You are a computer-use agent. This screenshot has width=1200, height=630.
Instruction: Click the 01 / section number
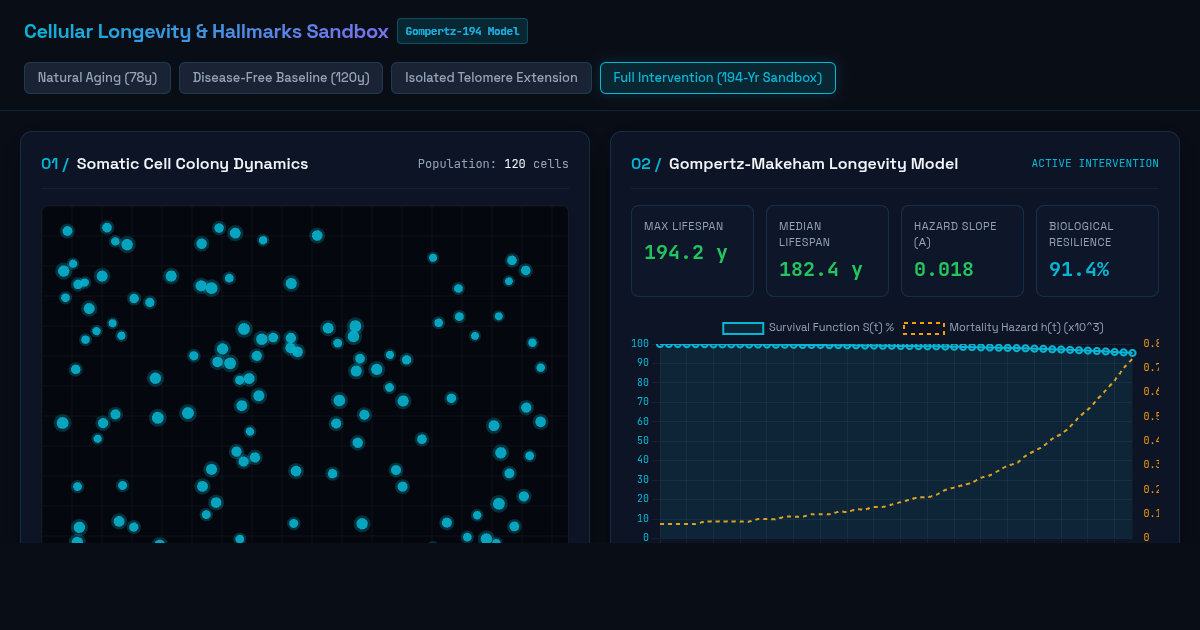[55, 164]
